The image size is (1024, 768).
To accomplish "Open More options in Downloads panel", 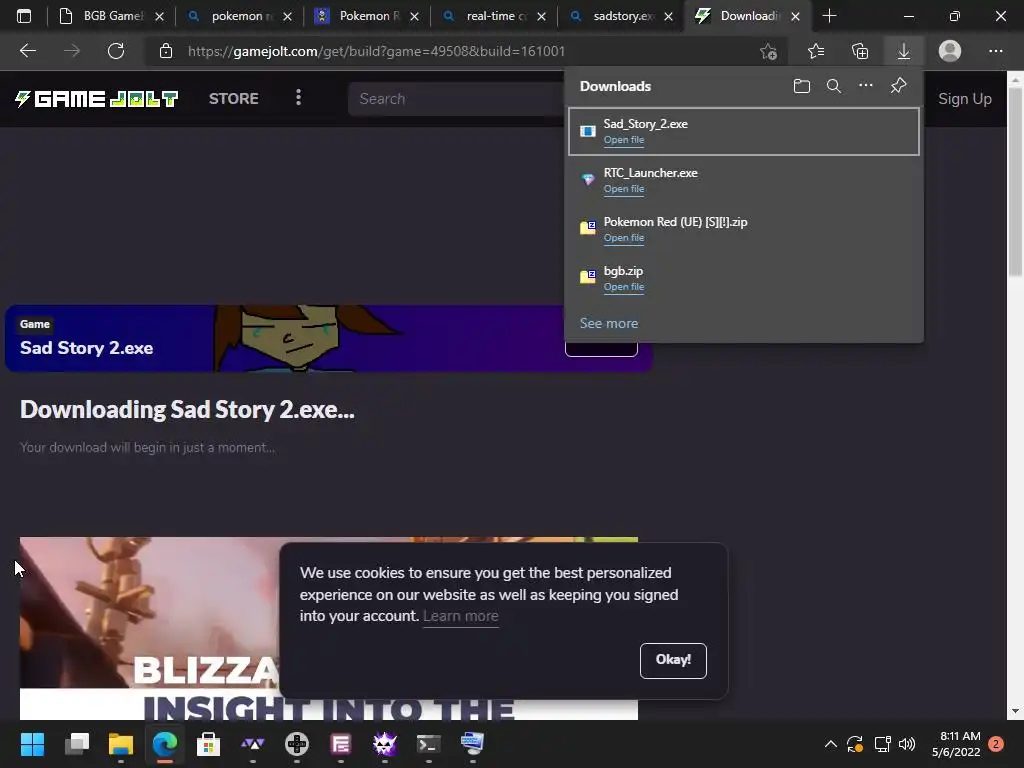I will (x=865, y=86).
